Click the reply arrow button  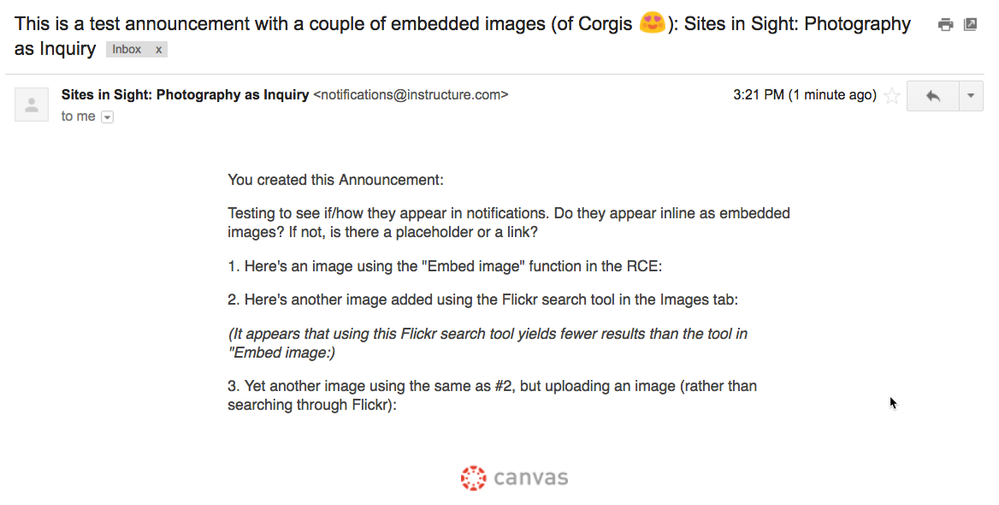pyautogui.click(x=932, y=96)
